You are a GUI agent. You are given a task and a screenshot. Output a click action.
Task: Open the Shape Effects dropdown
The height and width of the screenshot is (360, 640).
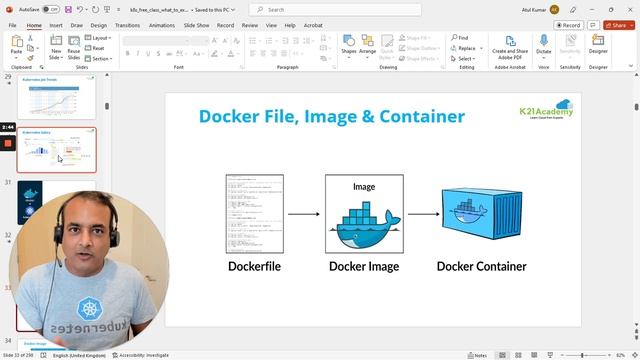(419, 59)
